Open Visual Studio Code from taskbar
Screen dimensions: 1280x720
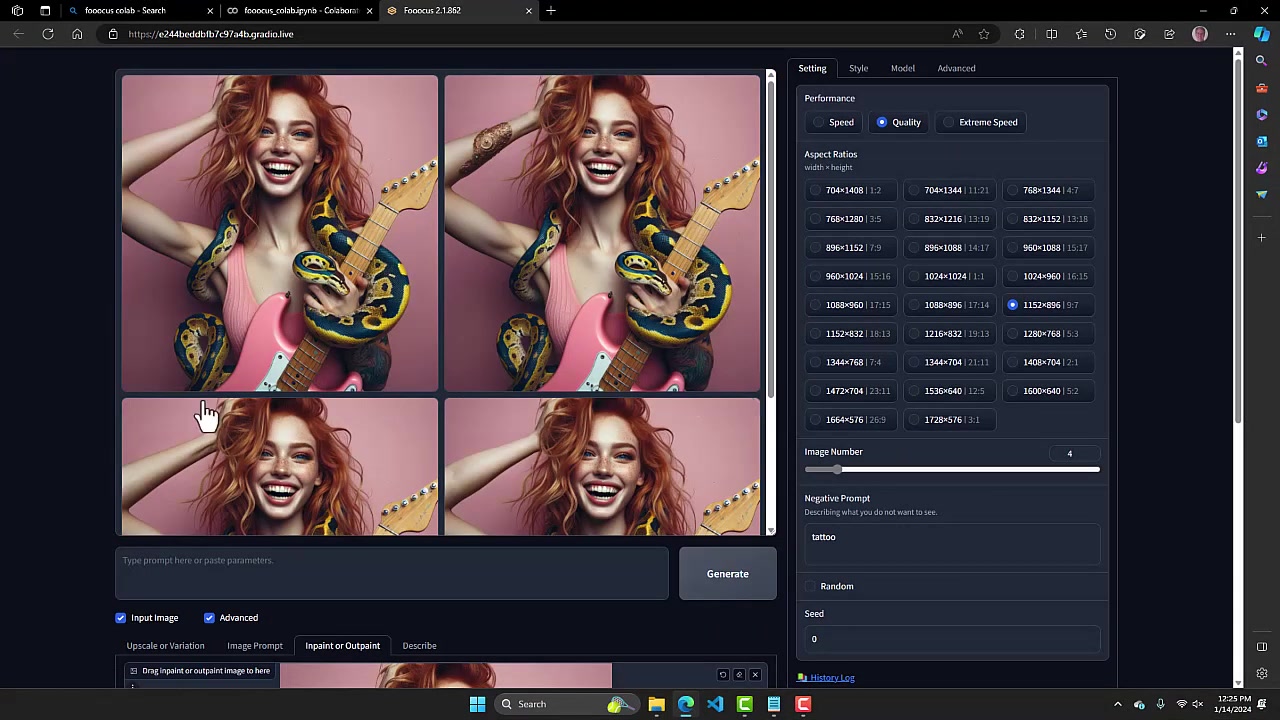(x=715, y=704)
